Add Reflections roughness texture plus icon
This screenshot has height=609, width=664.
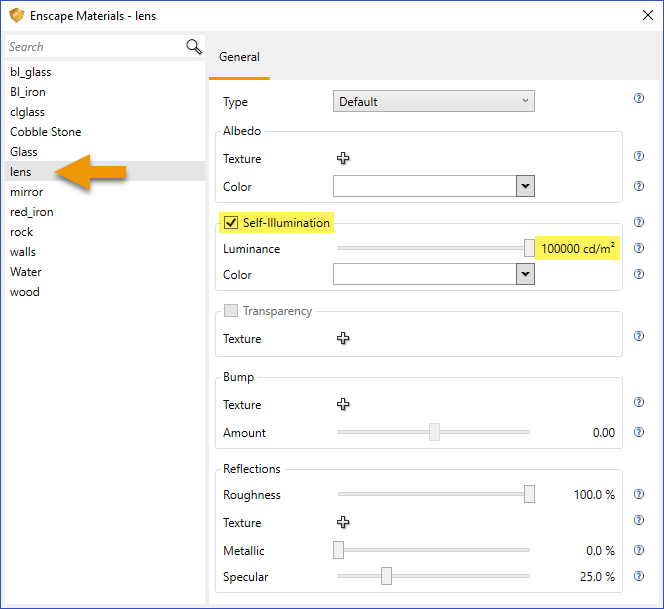343,522
